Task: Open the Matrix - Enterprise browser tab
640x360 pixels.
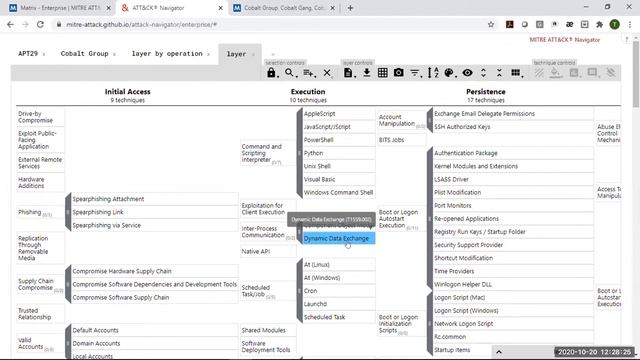Action: 60,8
